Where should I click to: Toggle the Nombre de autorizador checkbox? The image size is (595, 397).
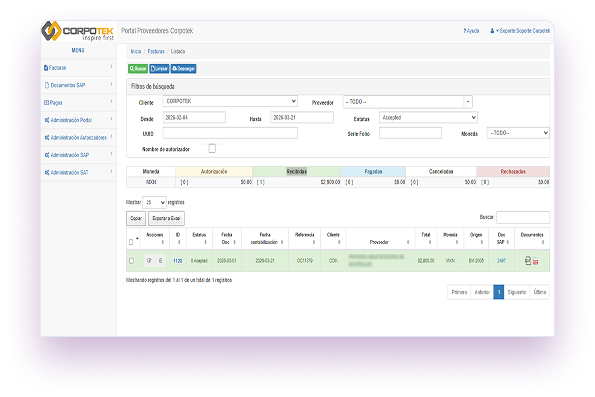[x=212, y=148]
